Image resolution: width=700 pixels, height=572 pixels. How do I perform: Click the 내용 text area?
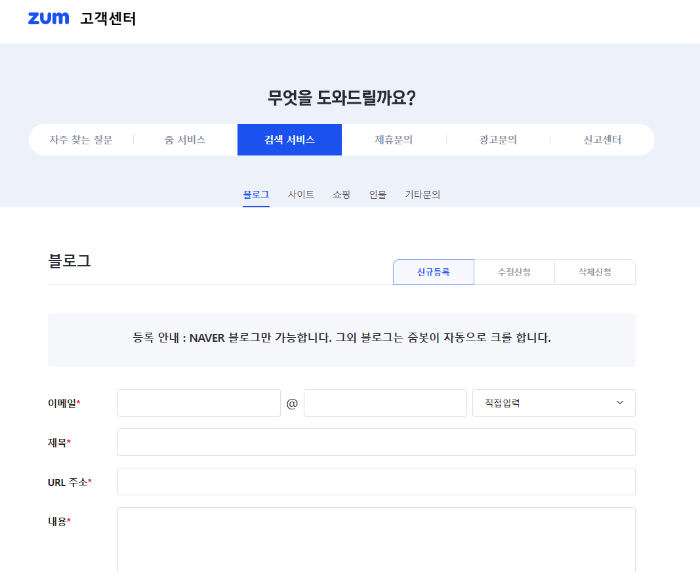point(376,539)
